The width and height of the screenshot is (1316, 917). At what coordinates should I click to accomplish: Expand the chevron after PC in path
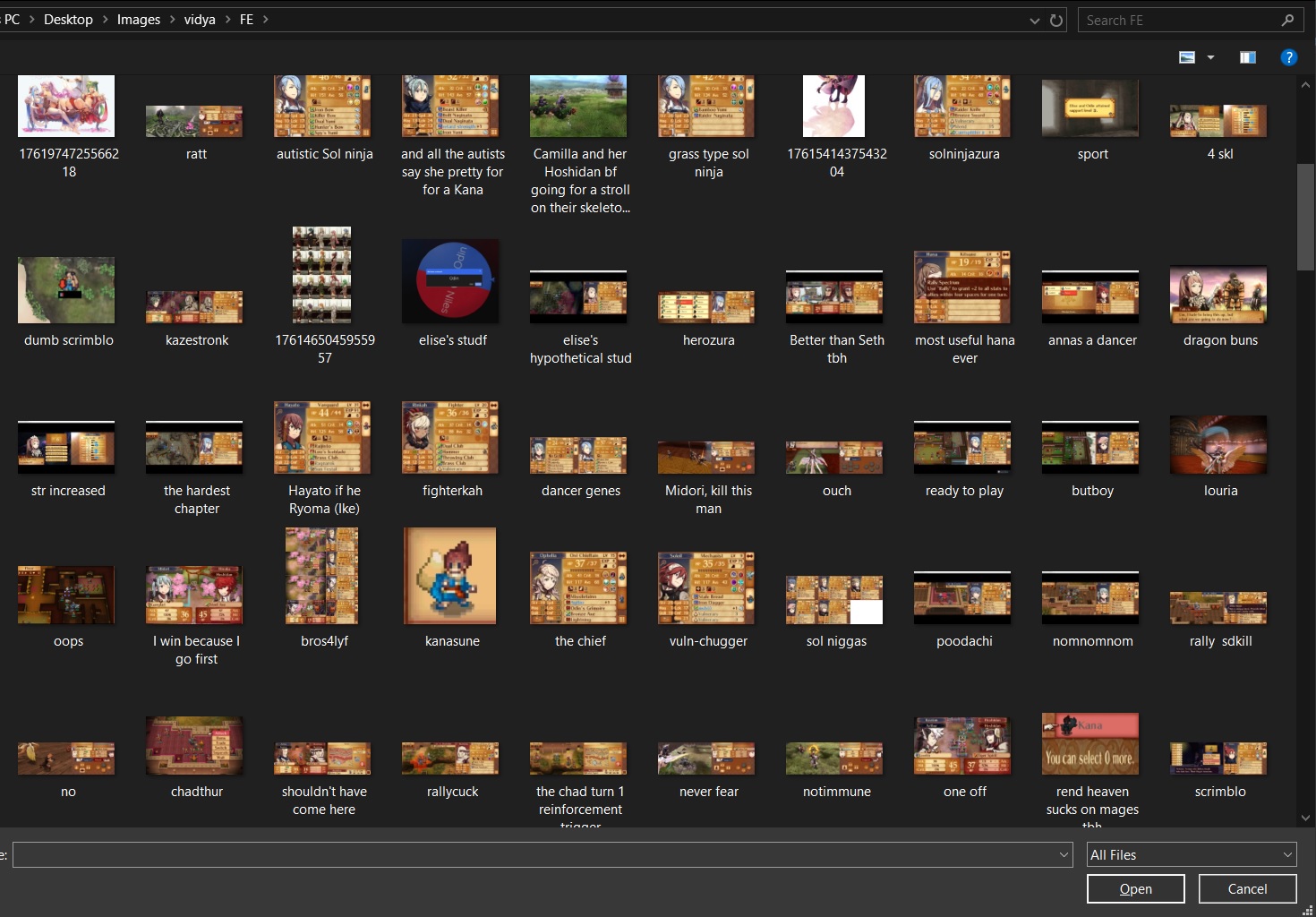31,20
